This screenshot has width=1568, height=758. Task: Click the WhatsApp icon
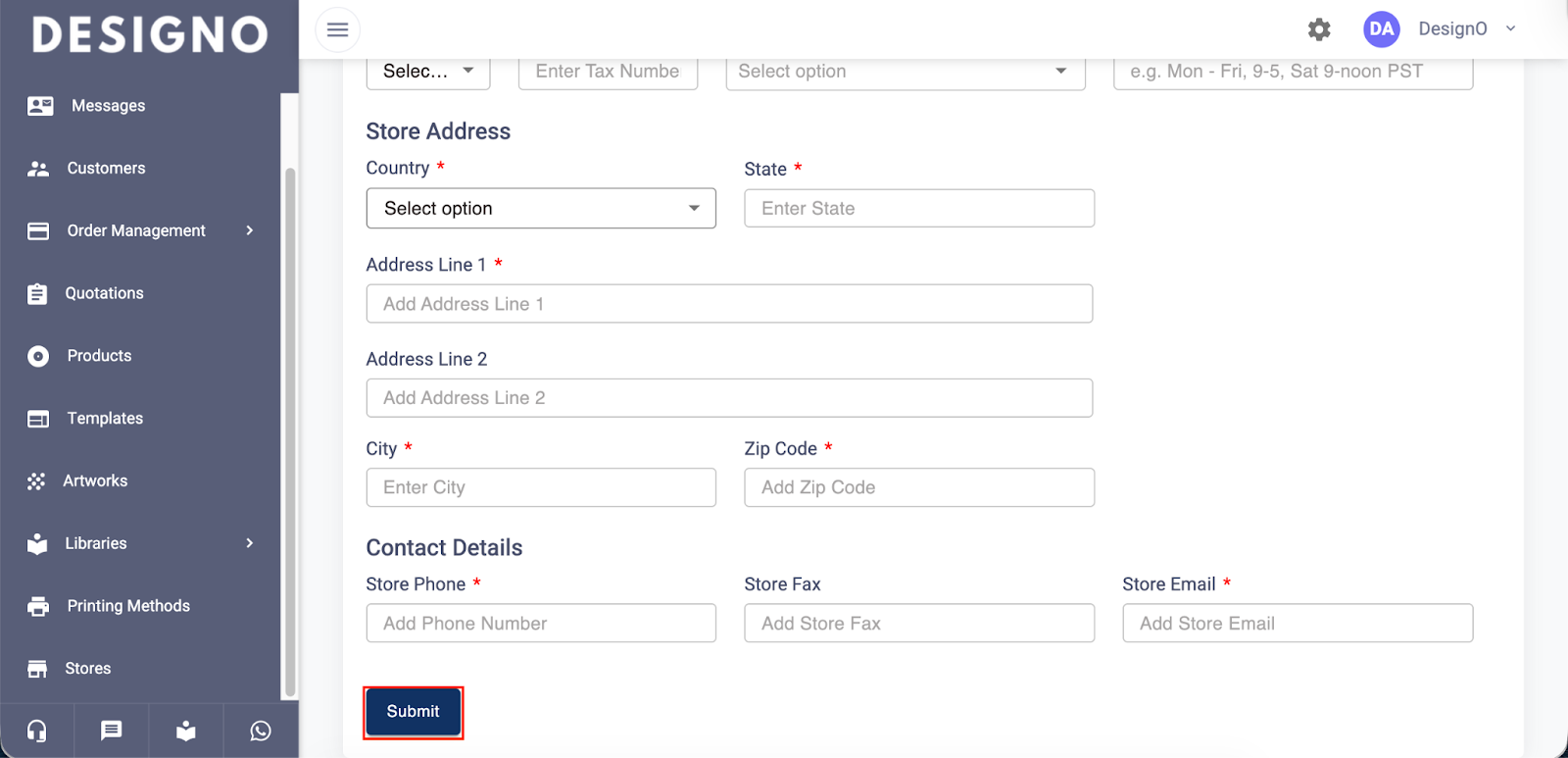click(x=261, y=731)
